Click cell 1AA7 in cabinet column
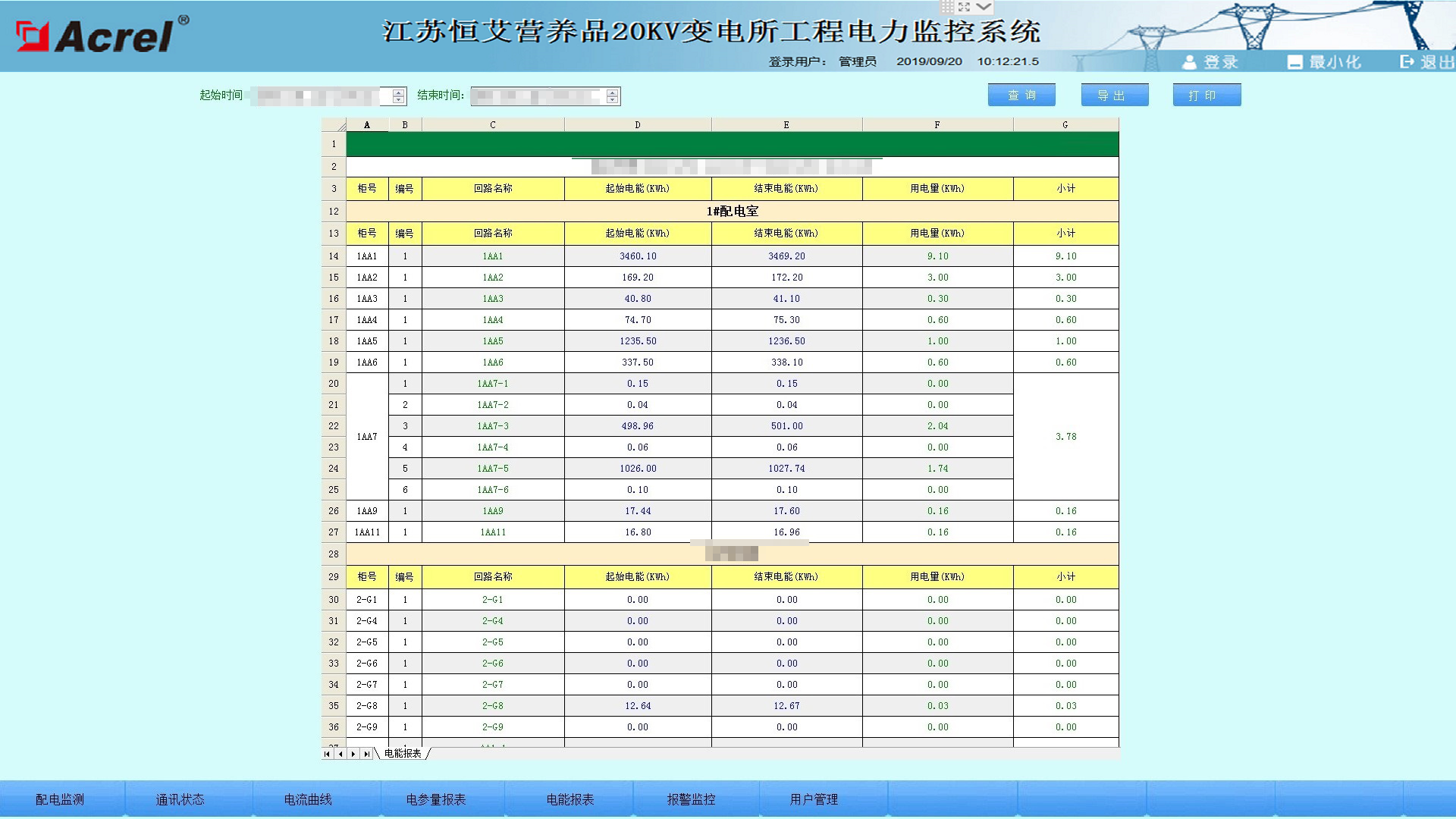1456x819 pixels. point(367,437)
